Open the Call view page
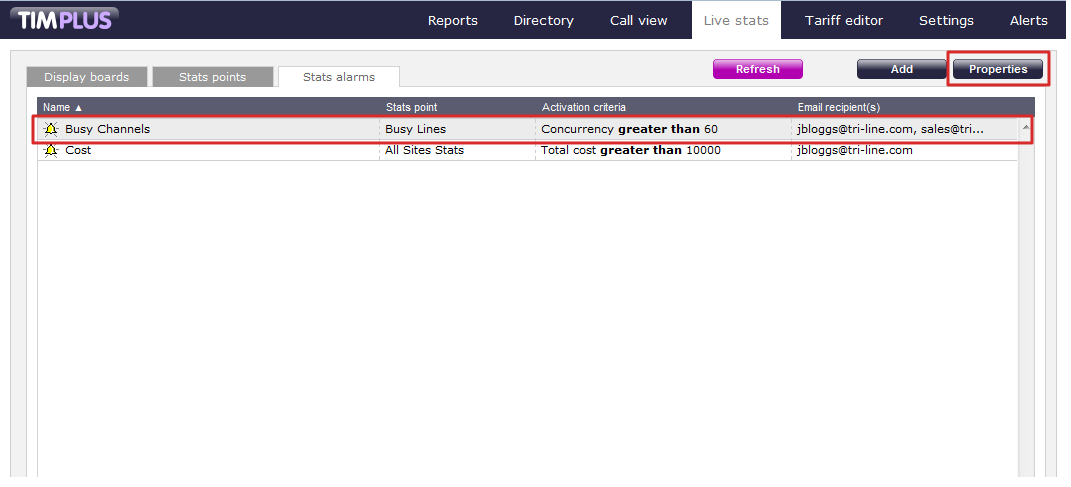This screenshot has height=487, width=1071. coord(638,20)
